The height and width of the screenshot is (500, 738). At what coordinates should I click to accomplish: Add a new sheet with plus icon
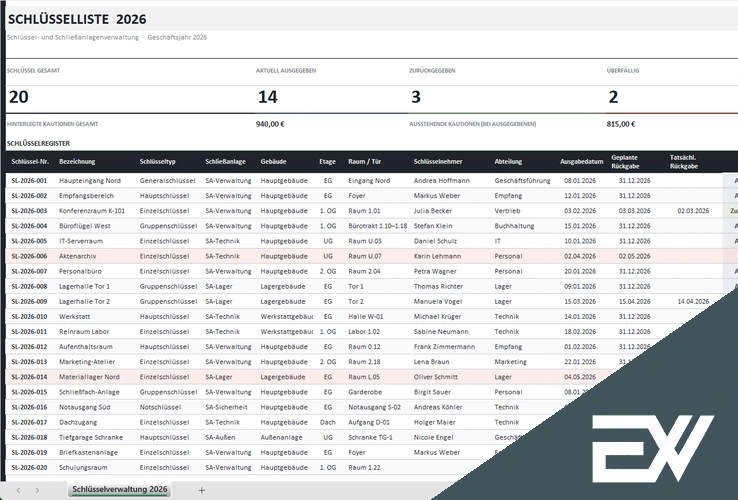(x=201, y=490)
